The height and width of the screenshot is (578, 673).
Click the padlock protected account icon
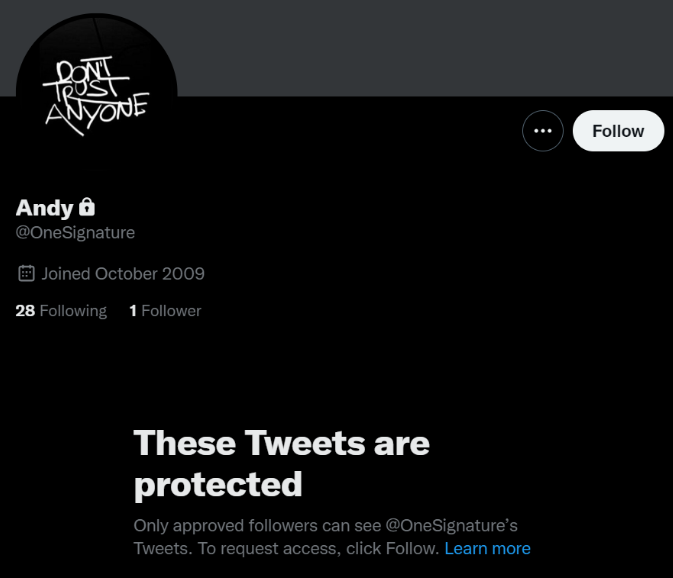(x=87, y=207)
